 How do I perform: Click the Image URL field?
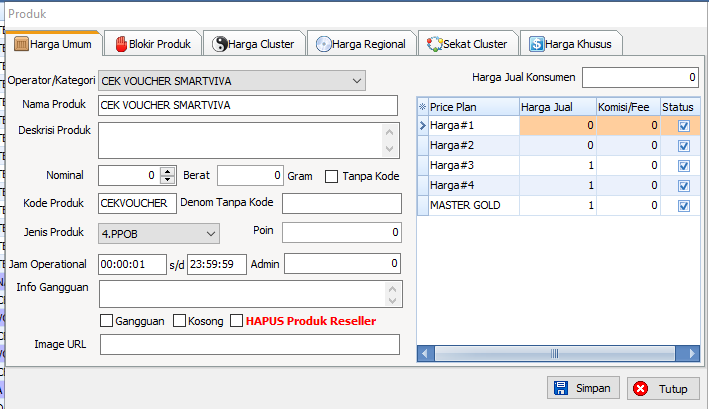(x=250, y=344)
